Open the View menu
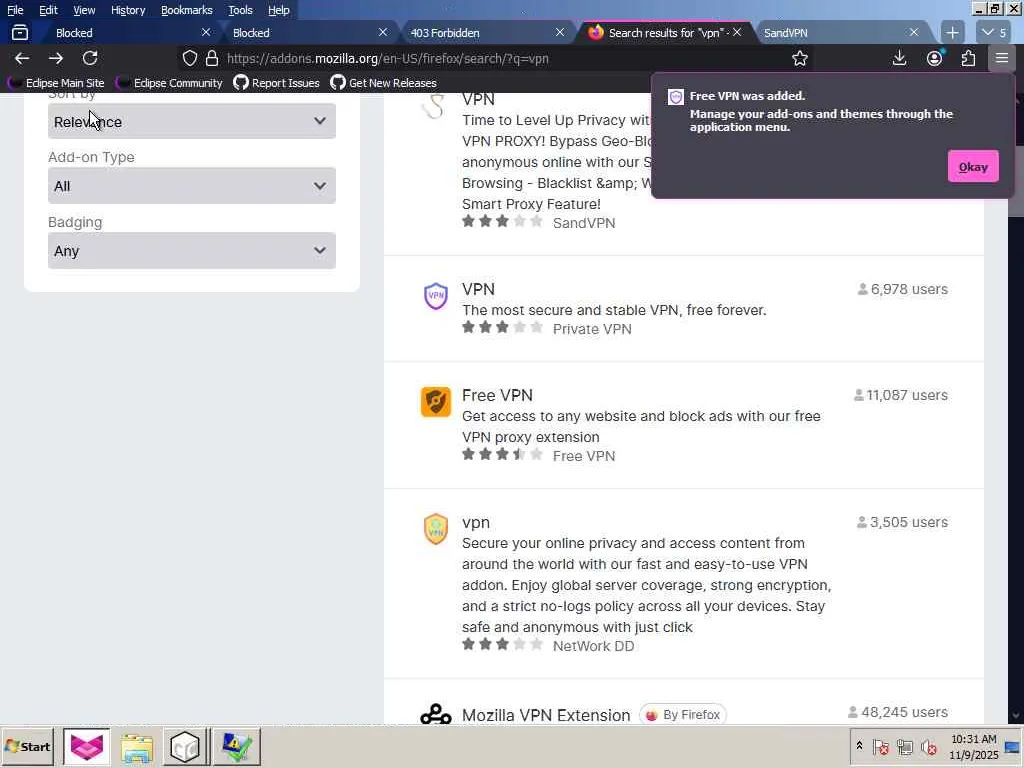Screen dimensions: 1024x768 [x=84, y=10]
